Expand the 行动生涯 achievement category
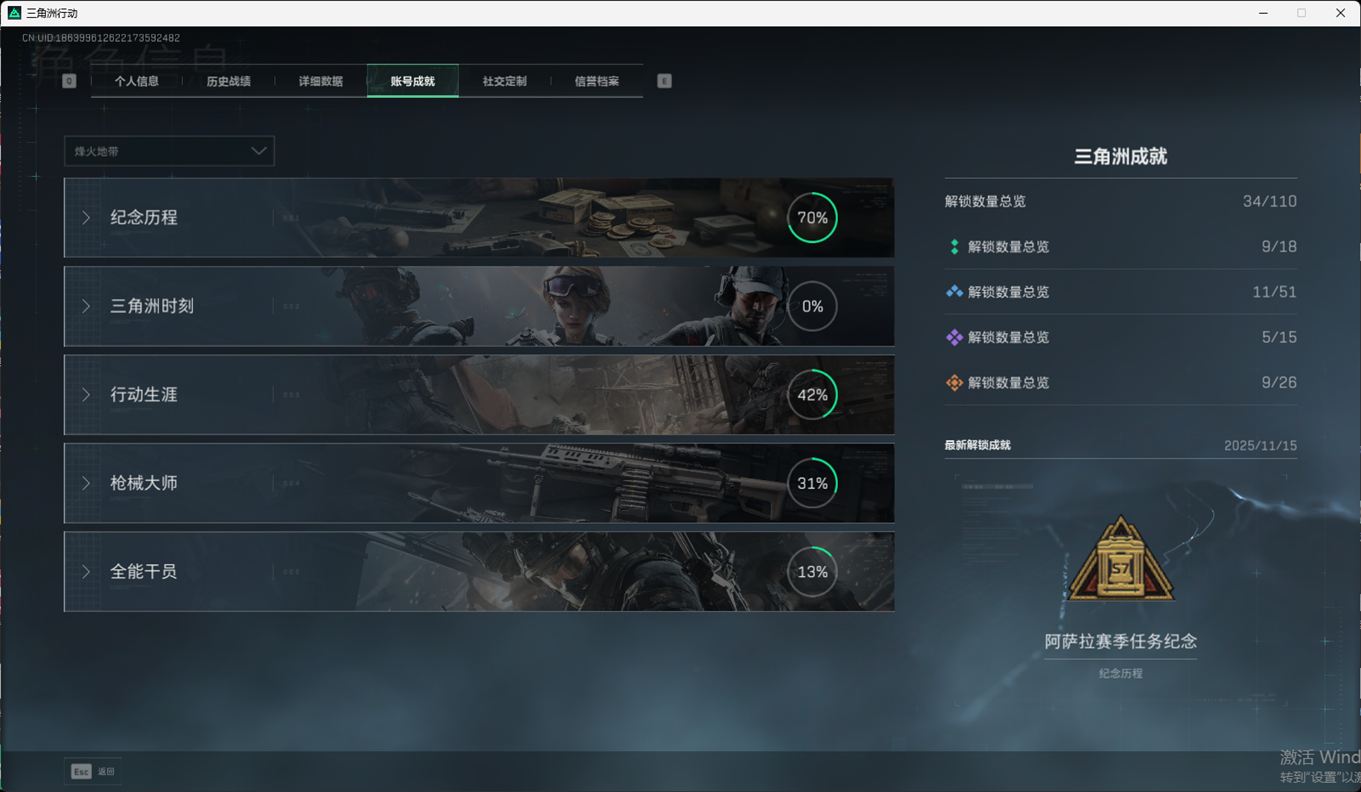Viewport: 1361px width, 792px height. [144, 395]
